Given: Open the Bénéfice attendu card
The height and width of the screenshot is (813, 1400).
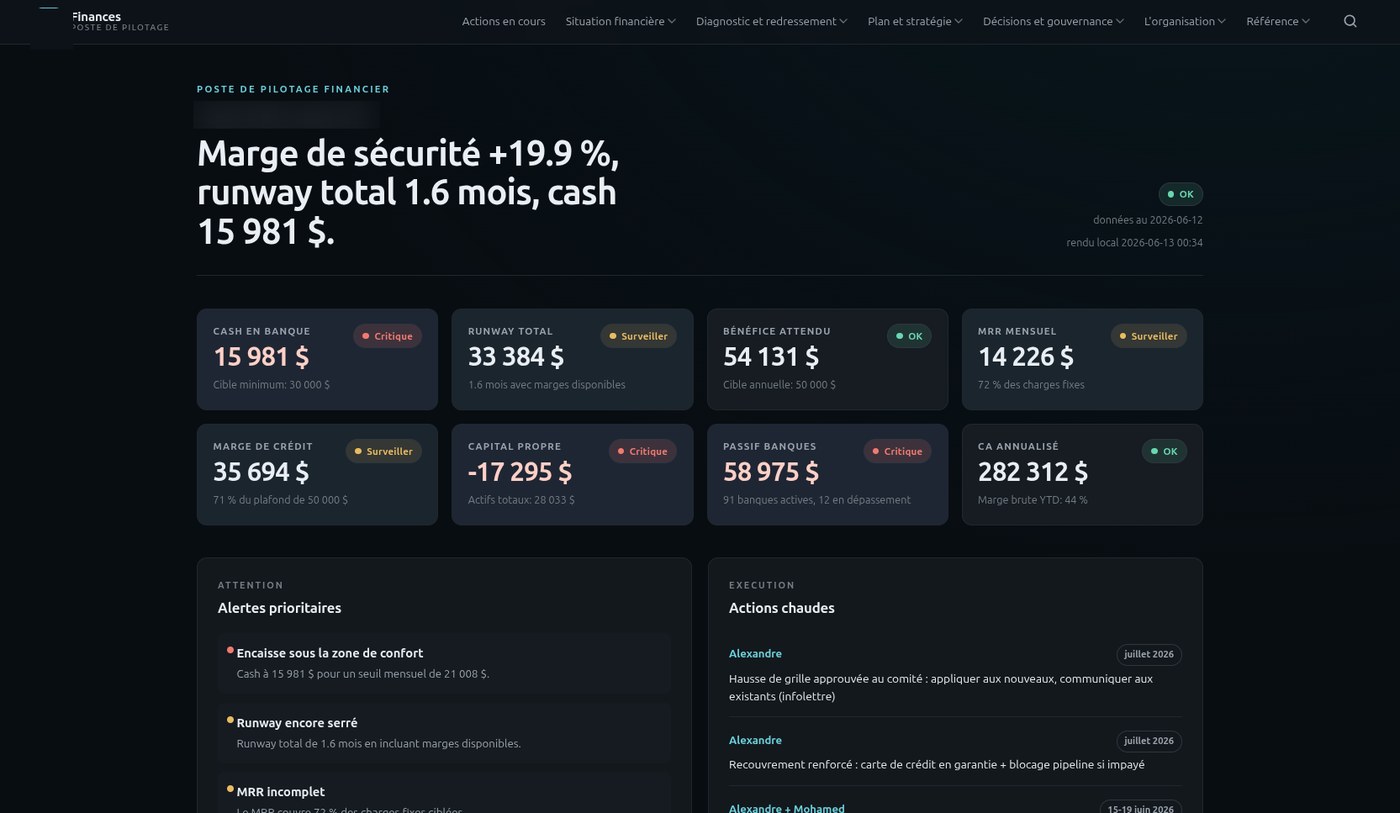Looking at the screenshot, I should point(827,359).
